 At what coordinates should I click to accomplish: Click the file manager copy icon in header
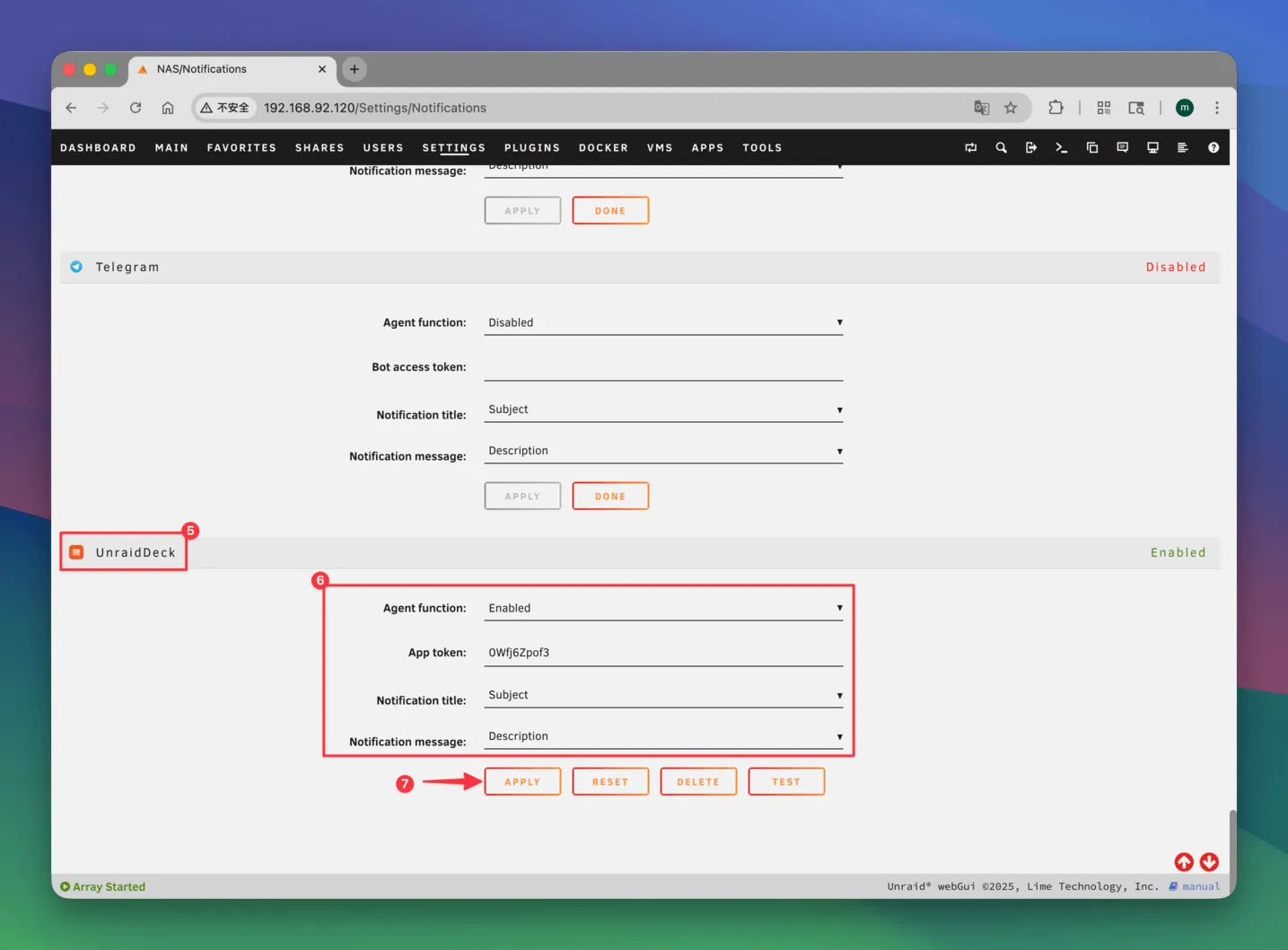(1092, 147)
